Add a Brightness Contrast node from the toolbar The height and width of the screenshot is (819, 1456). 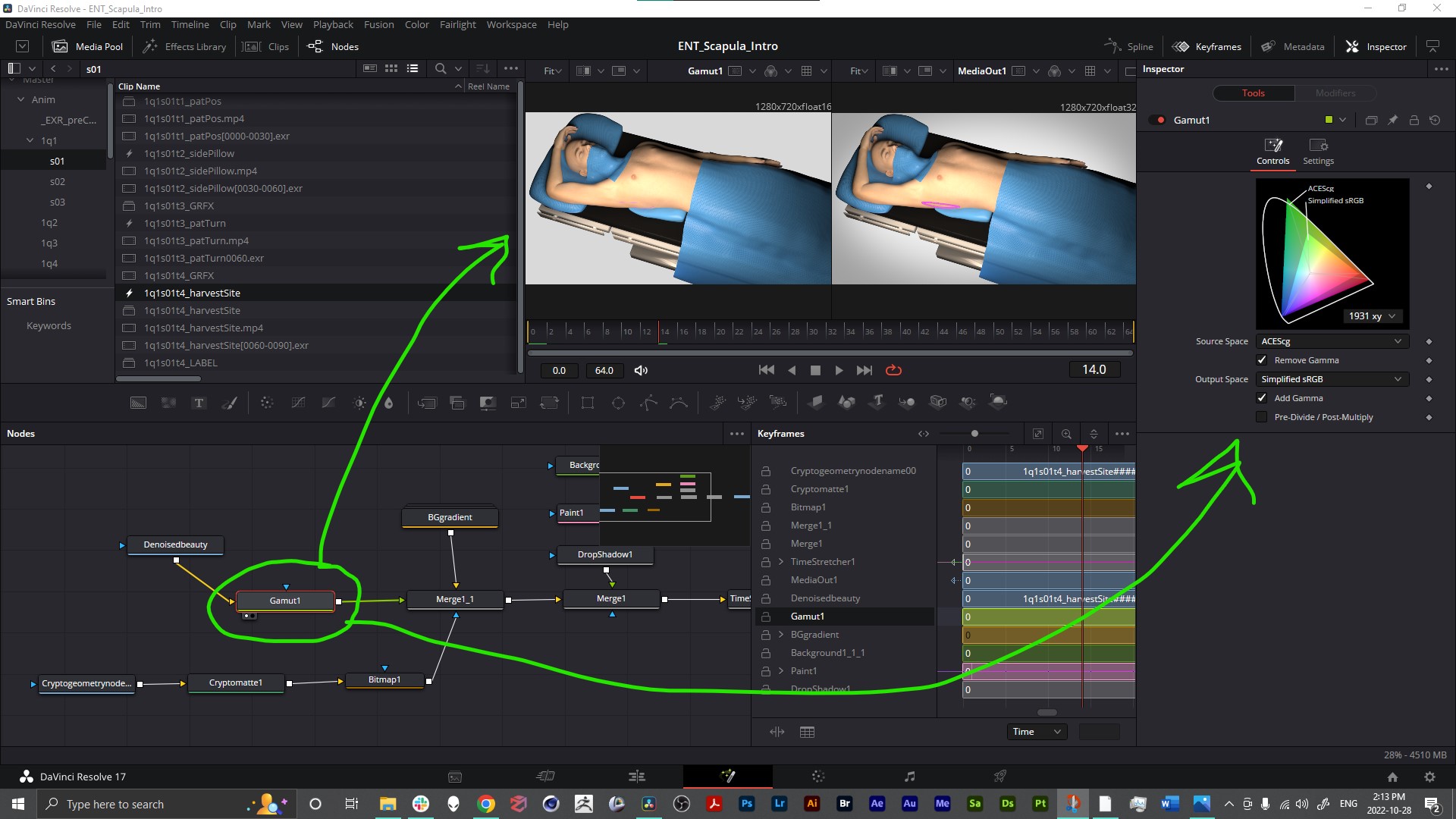(359, 403)
